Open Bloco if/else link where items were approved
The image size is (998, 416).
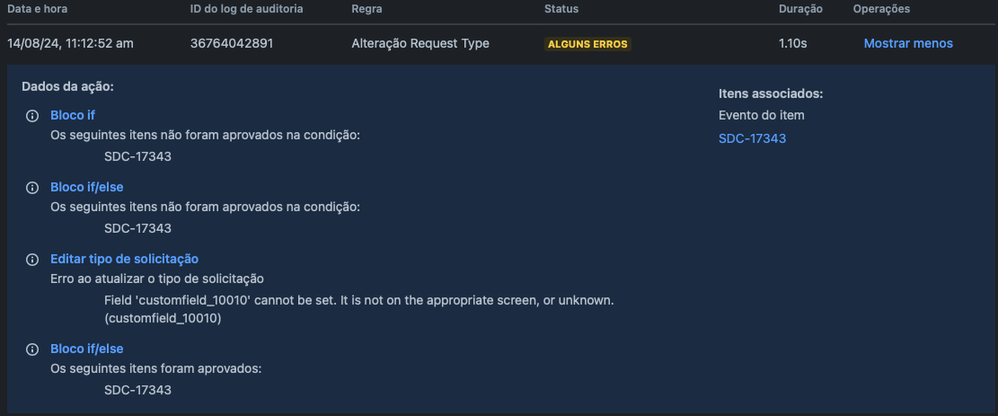click(87, 349)
